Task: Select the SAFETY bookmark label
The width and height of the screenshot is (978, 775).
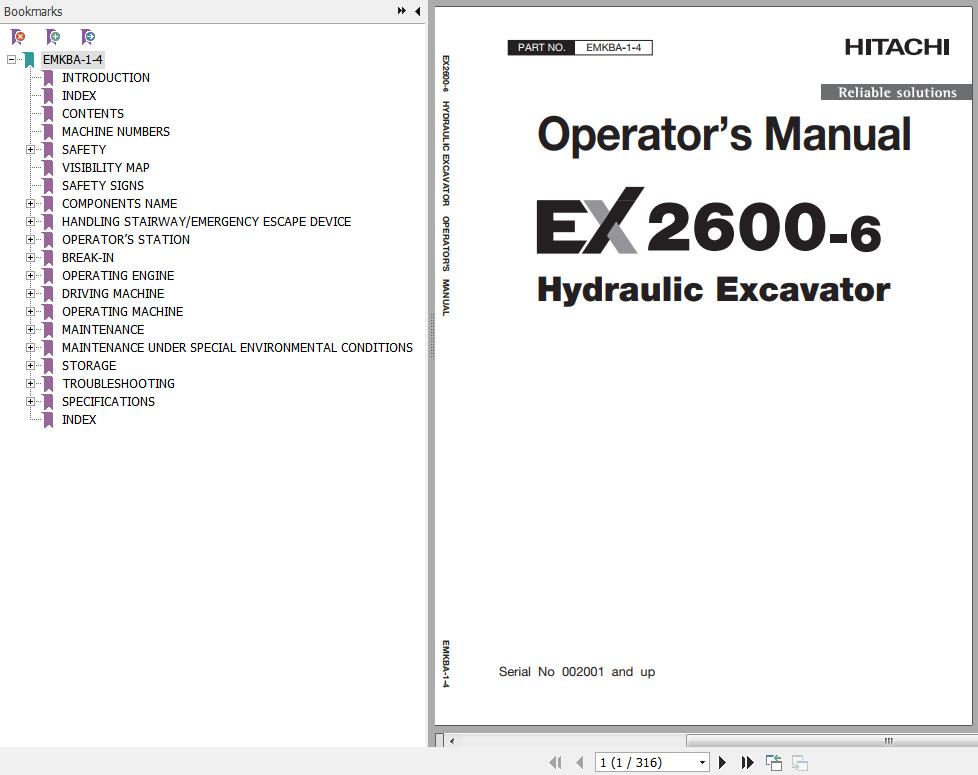Action: (x=84, y=150)
